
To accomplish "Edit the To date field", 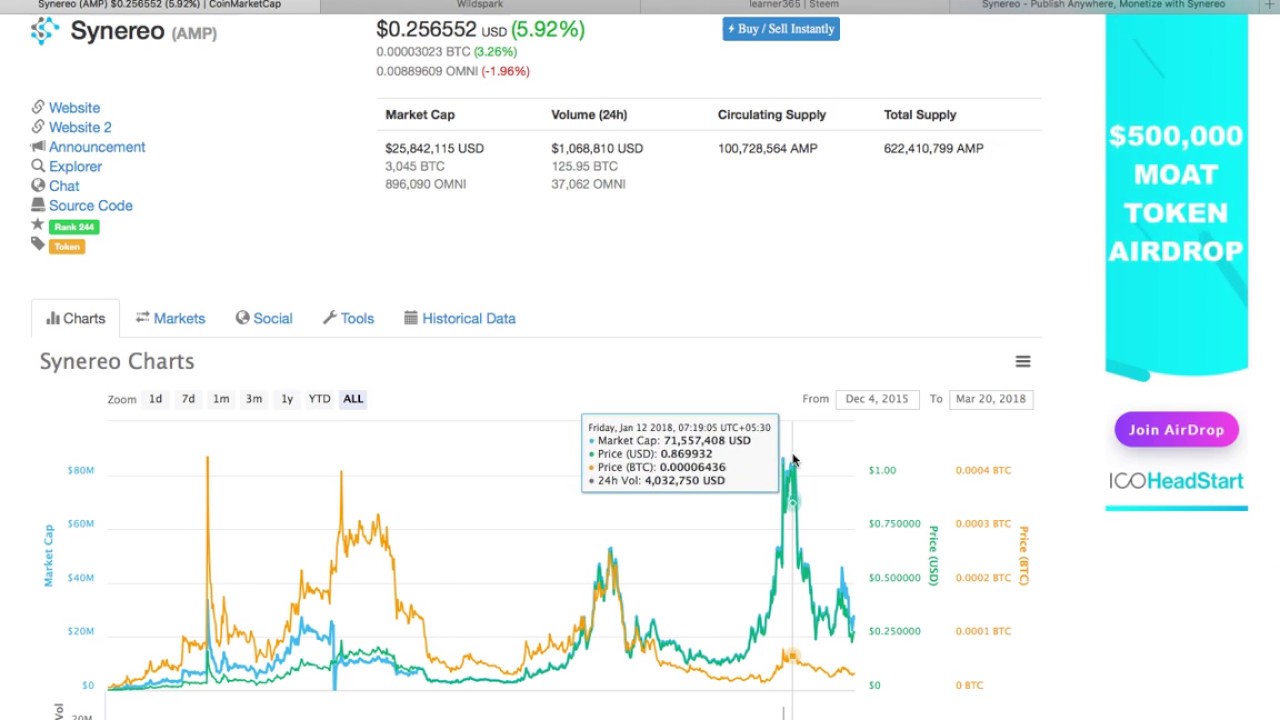I will click(x=991, y=399).
